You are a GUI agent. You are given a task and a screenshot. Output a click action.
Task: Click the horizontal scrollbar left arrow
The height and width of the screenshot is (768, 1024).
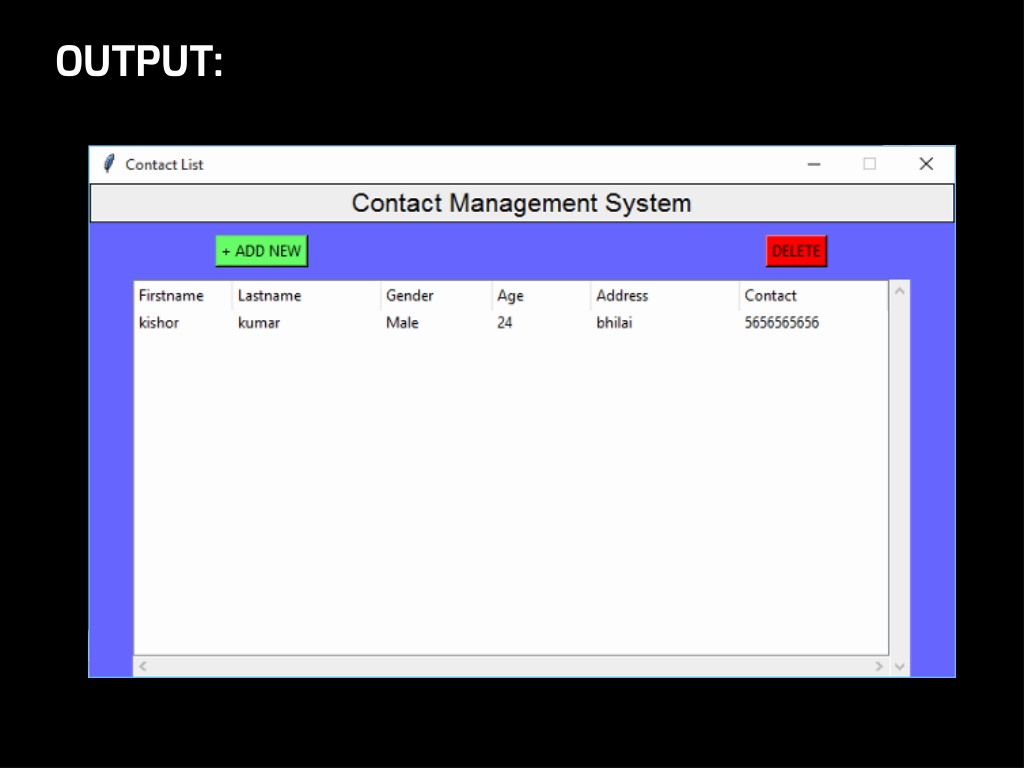point(143,666)
